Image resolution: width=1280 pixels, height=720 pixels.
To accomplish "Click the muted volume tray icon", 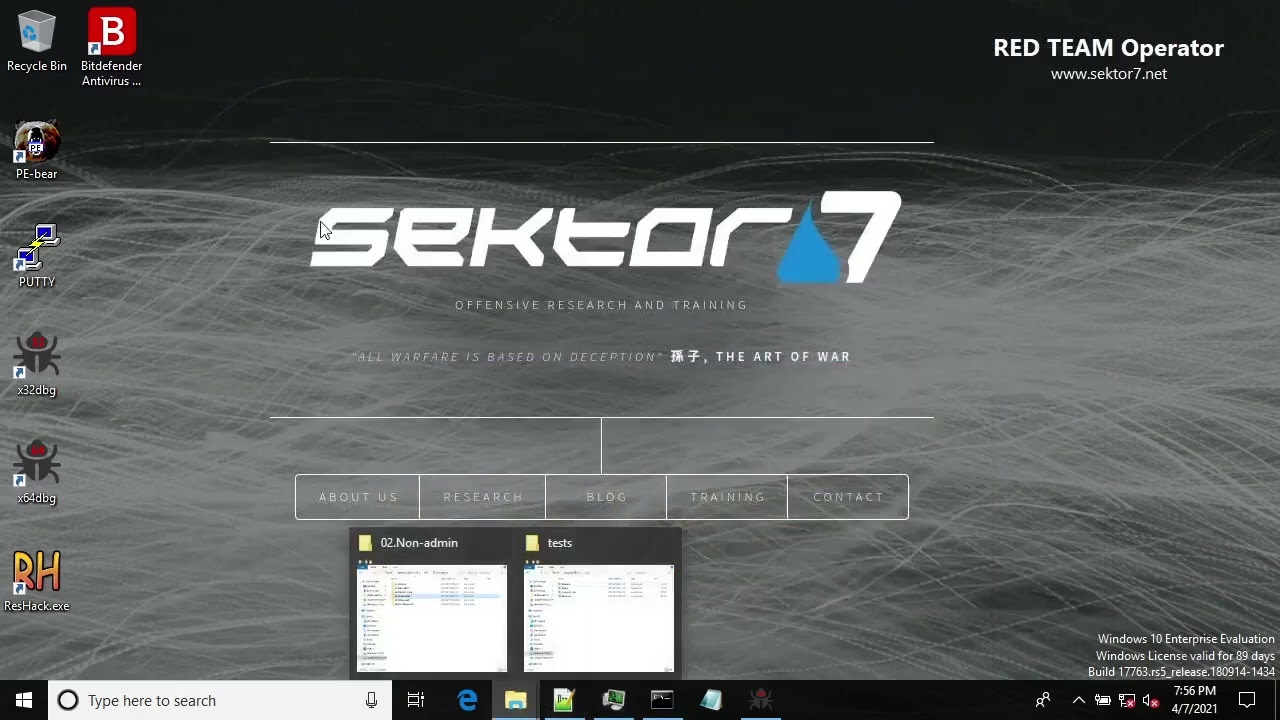I will (x=1151, y=700).
